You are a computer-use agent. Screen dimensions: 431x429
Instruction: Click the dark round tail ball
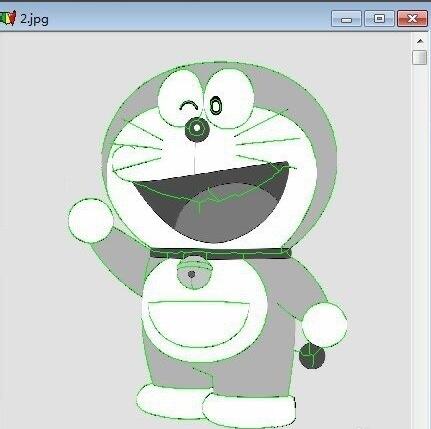(x=312, y=356)
